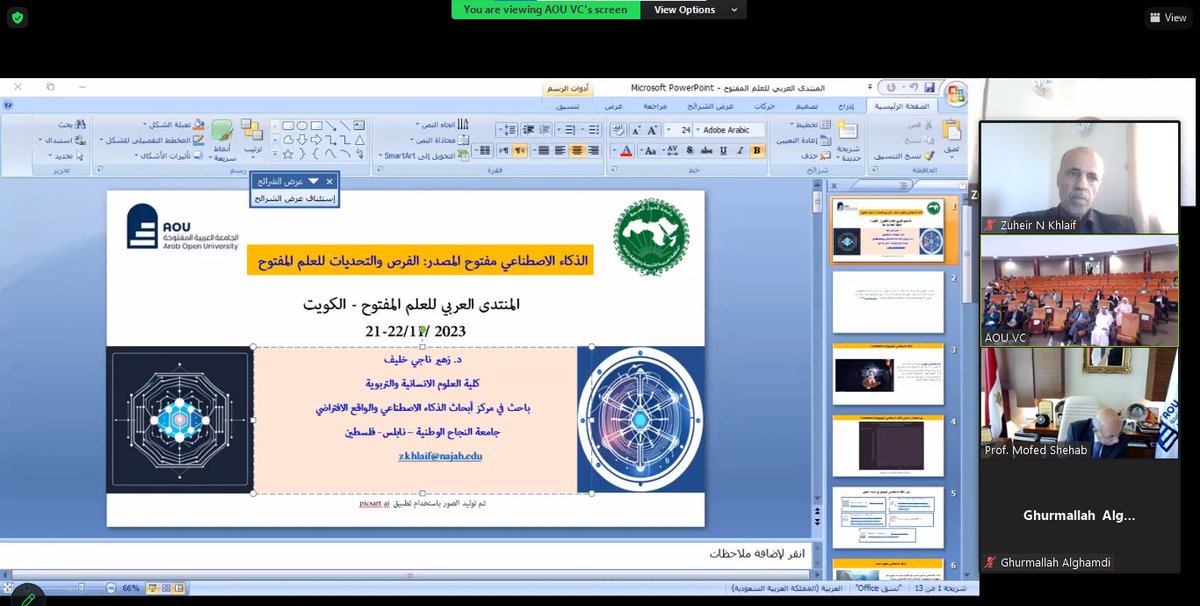Expand the shapes gallery more button

pos(275,153)
